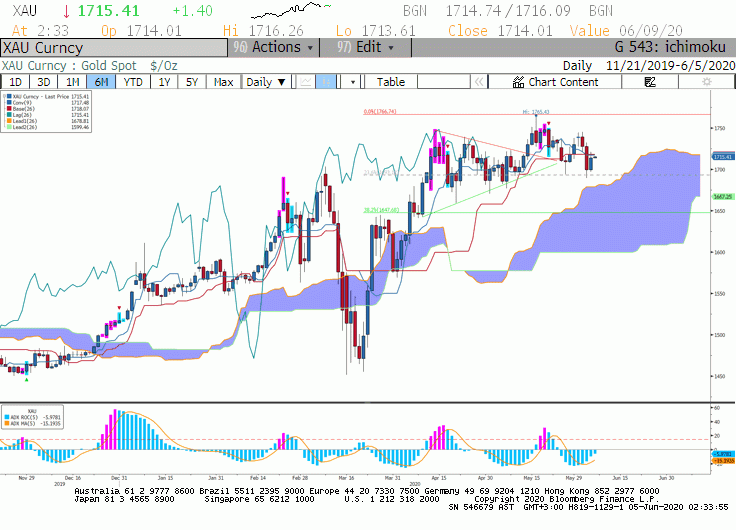
Task: Toggle the 1D range button
Action: [x=15, y=82]
